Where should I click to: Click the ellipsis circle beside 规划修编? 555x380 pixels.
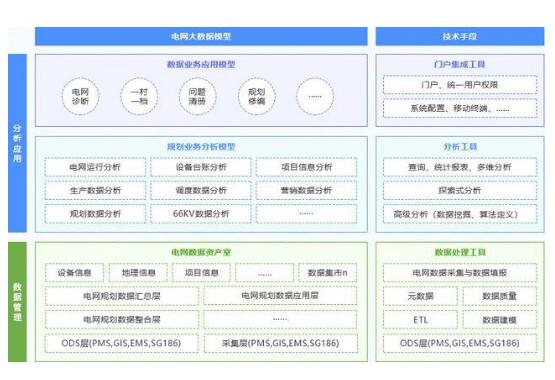315,97
